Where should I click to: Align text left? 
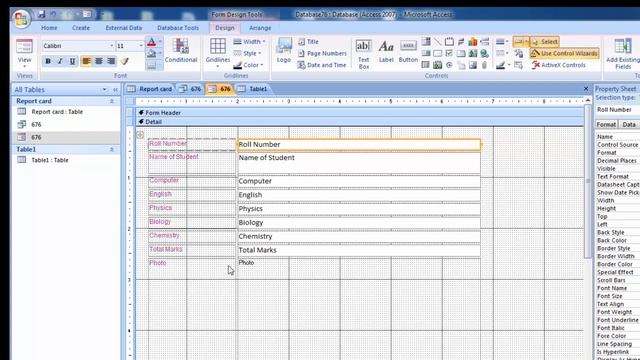pos(86,61)
